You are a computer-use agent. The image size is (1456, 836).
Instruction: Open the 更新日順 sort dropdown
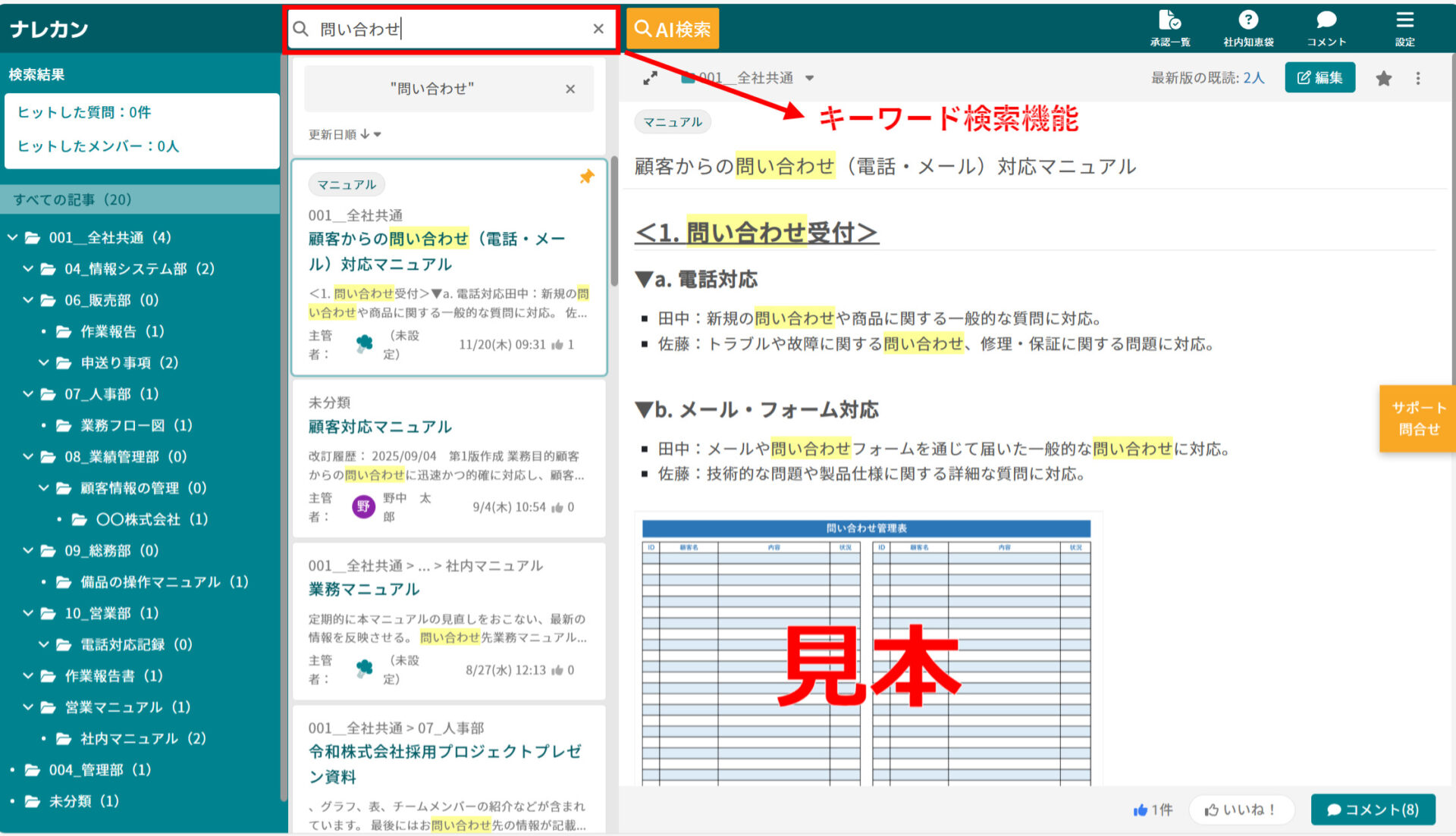344,134
